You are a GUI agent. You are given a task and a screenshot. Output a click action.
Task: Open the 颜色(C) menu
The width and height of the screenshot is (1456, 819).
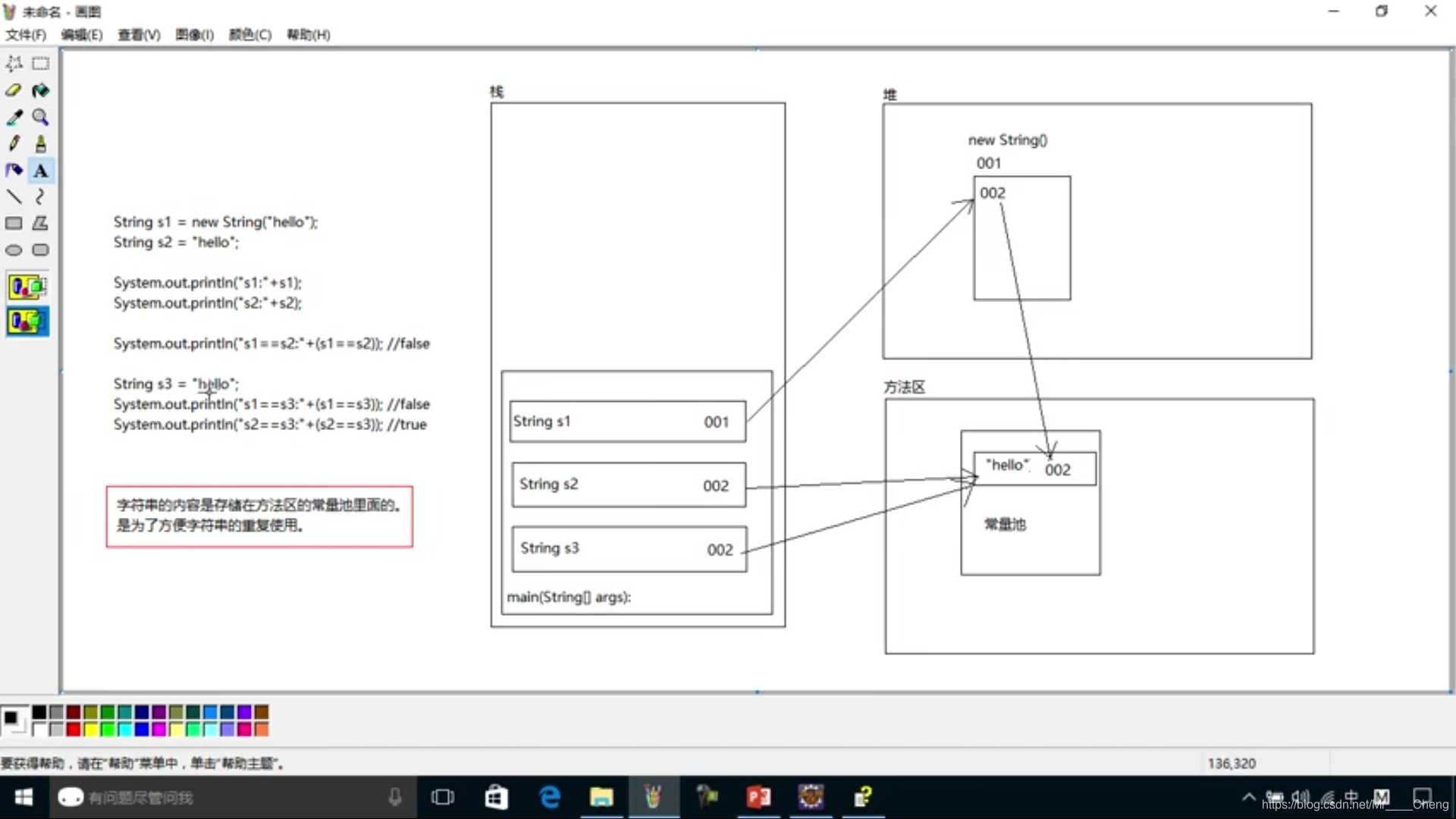point(250,35)
